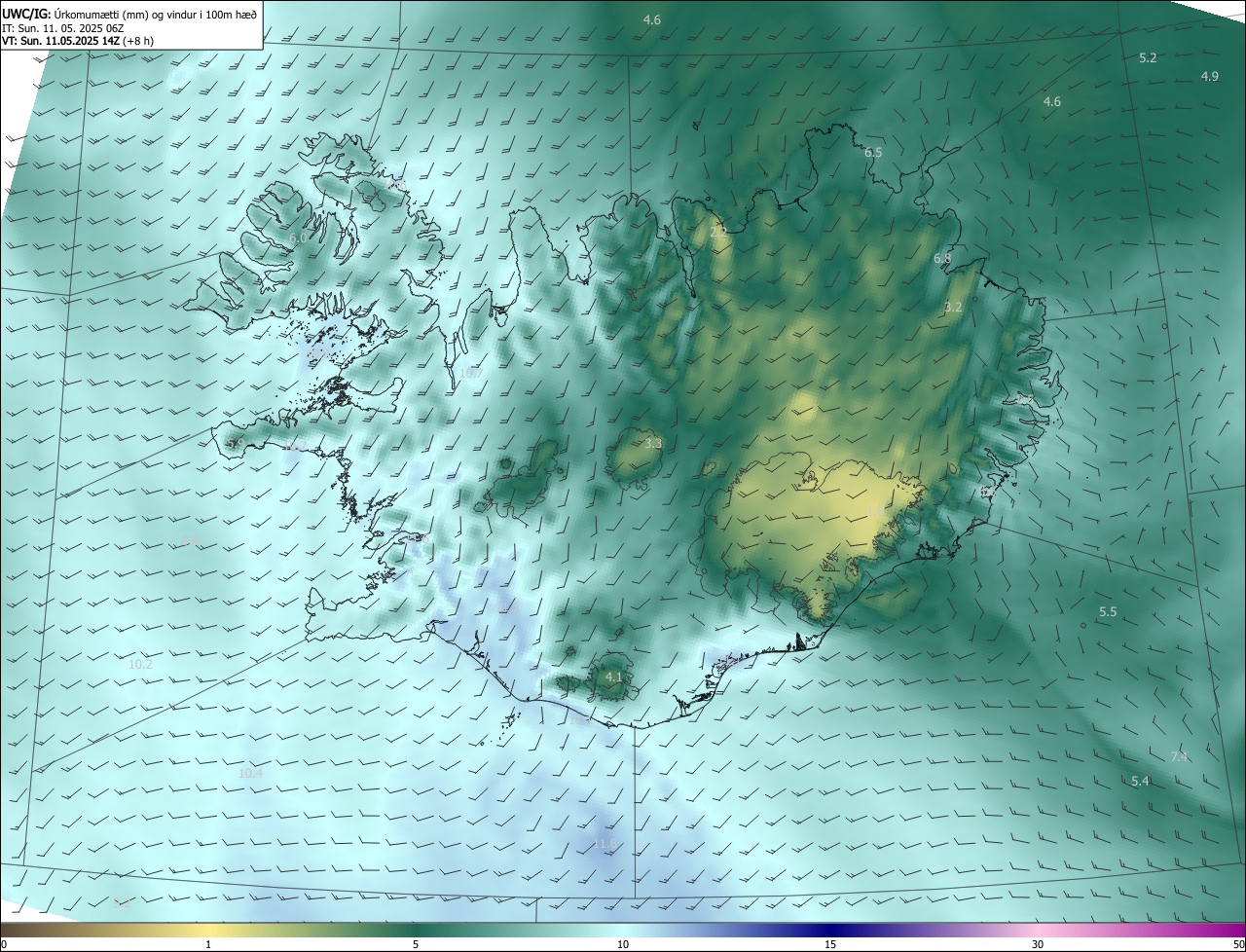Select the 3.2 value label on the map
The height and width of the screenshot is (952, 1246).
(x=953, y=307)
